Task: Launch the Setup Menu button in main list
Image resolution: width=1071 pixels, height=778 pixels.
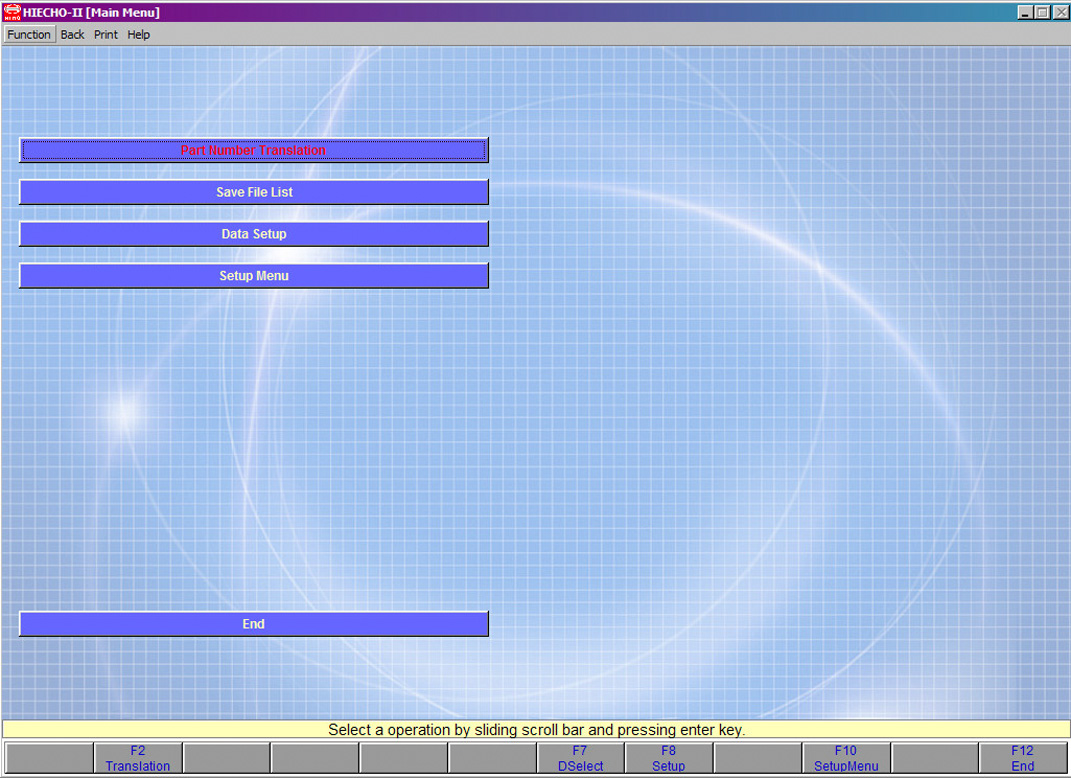Action: click(254, 276)
